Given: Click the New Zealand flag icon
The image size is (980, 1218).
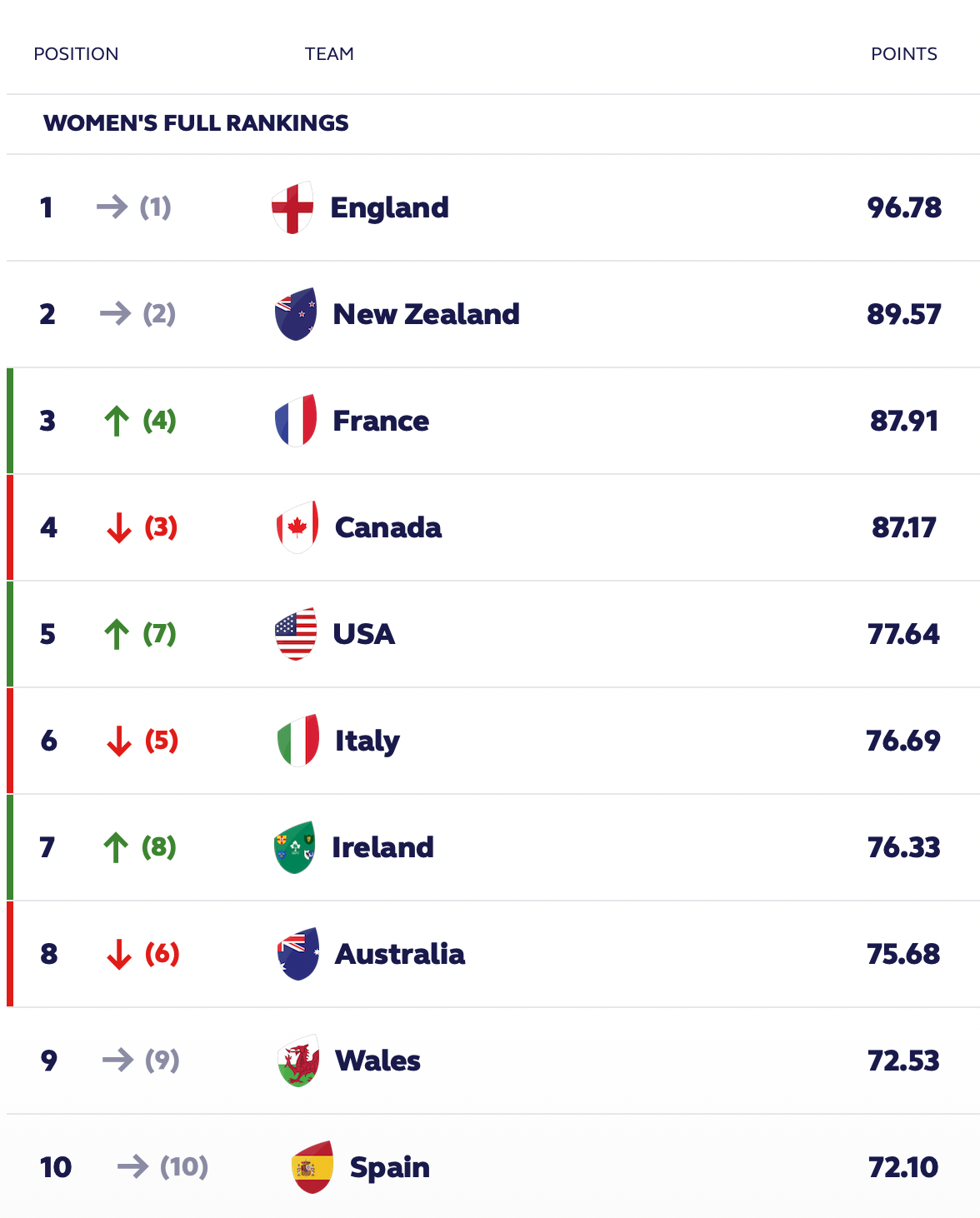Looking at the screenshot, I should click(296, 314).
